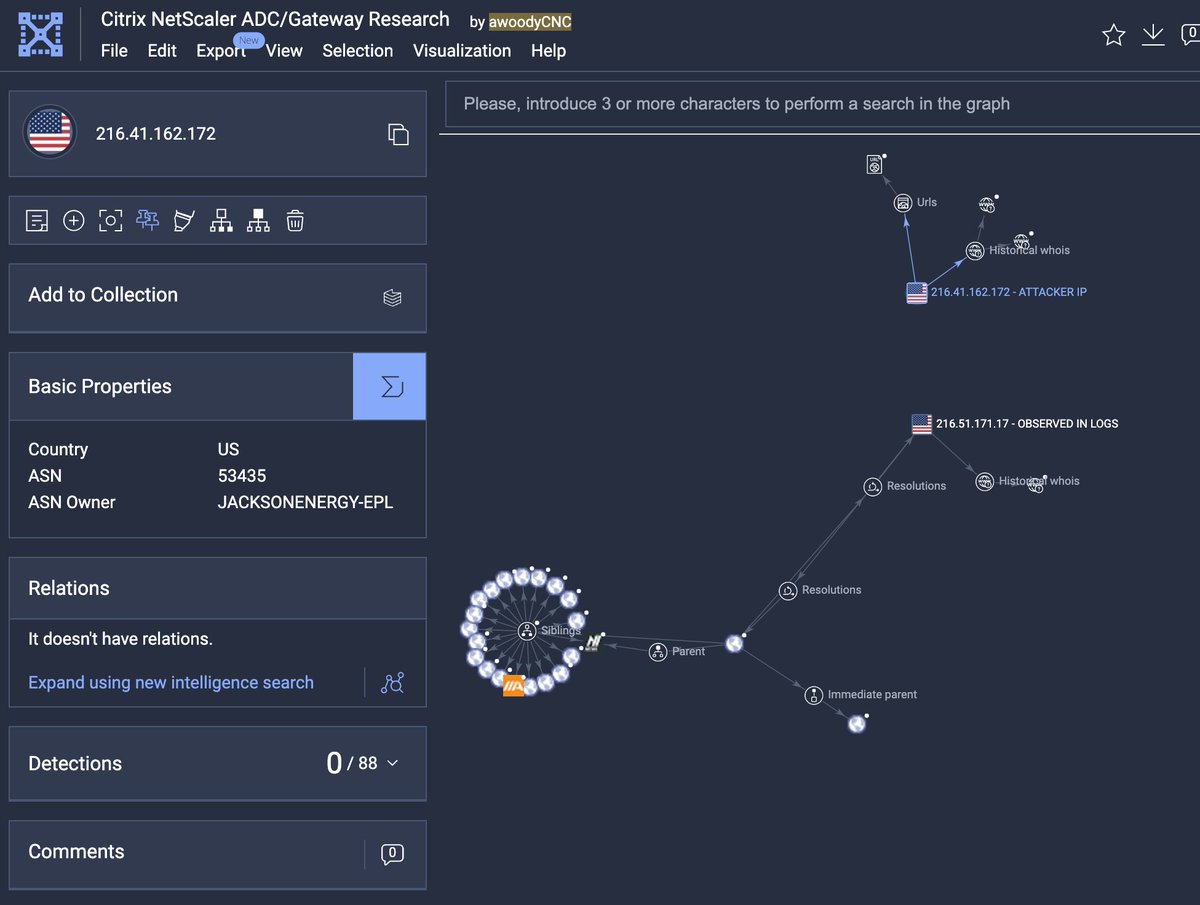Select the 216.41.162.172 - ATTACKER IP node
The width and height of the screenshot is (1200, 905).
click(916, 293)
